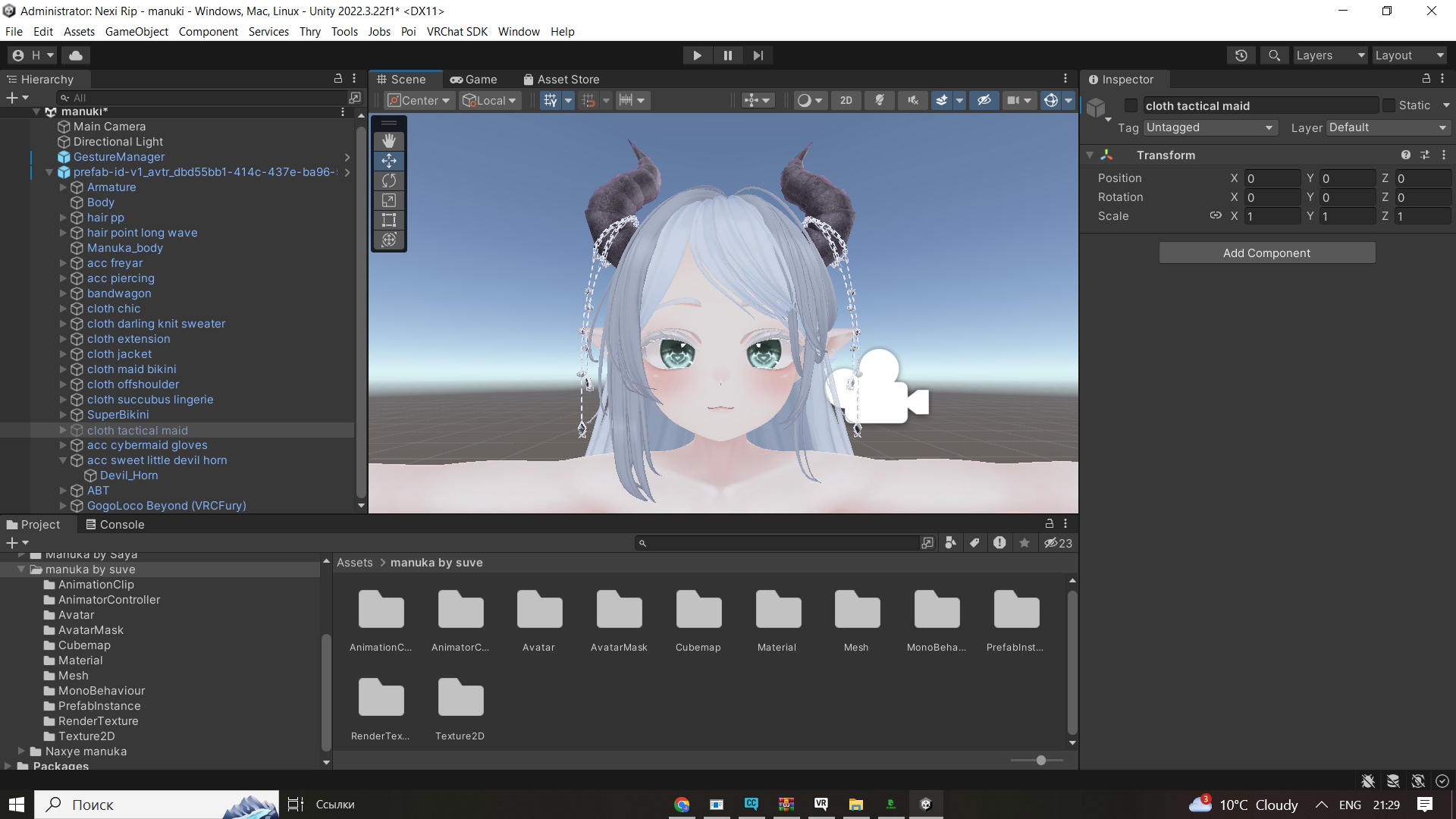Expand cloth tactical maid in hierarchy
Screen dimensions: 1456x819
64,430
